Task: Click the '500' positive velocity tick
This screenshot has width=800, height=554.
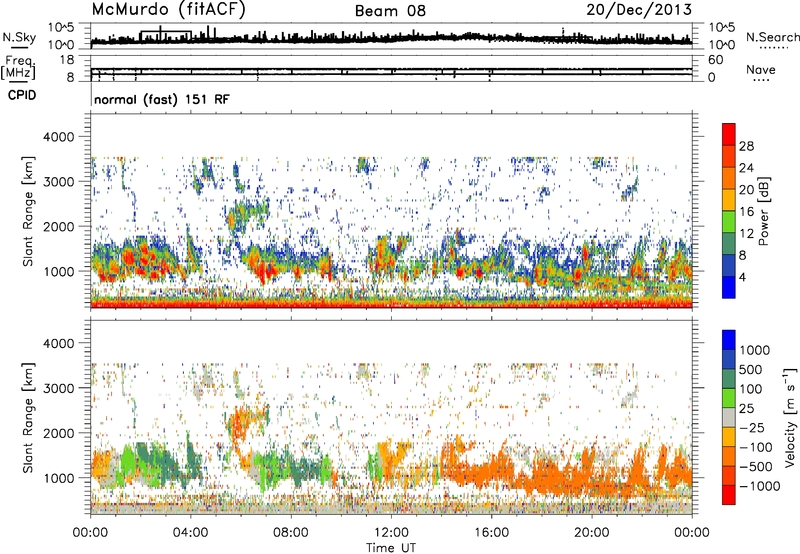Action: coord(751,369)
